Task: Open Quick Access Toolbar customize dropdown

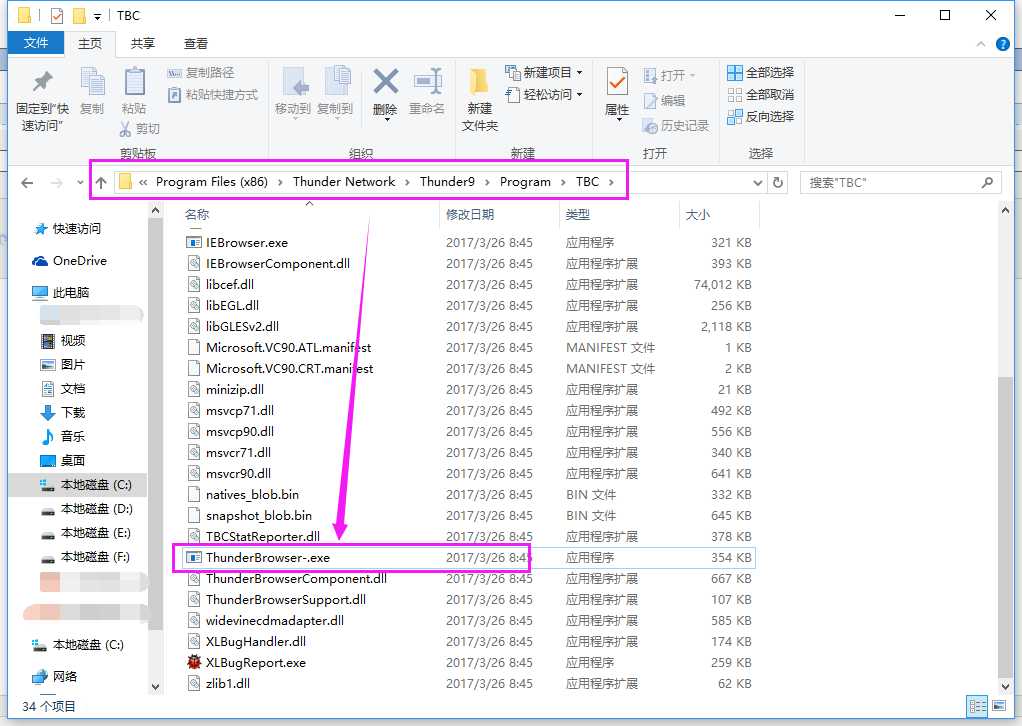Action: (97, 16)
